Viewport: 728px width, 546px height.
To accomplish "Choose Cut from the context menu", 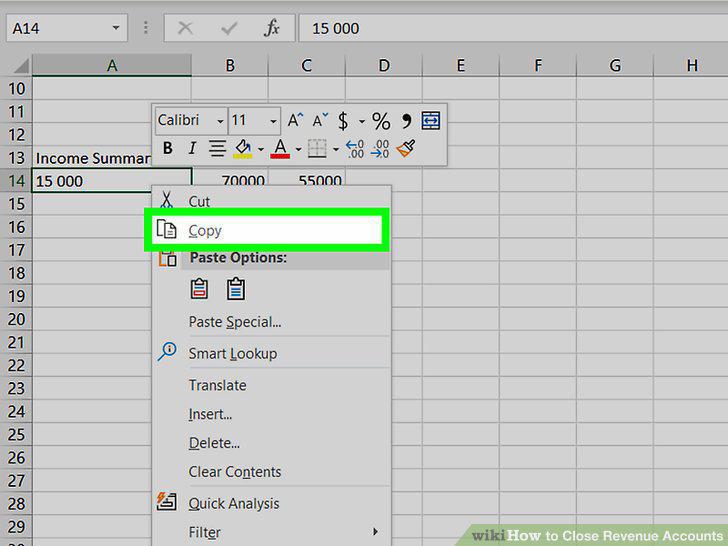I will 272,201.
